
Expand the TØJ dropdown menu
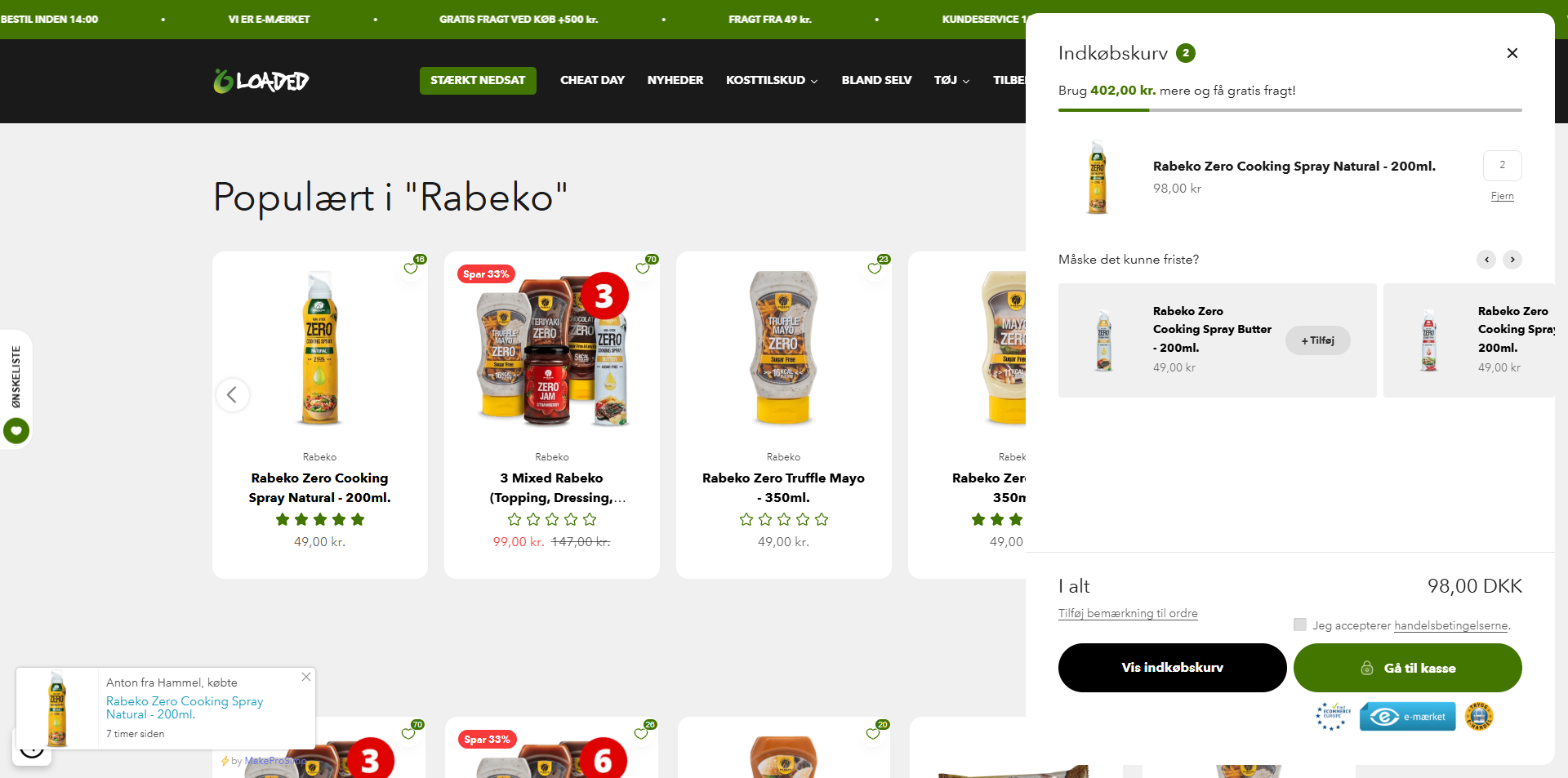(952, 80)
